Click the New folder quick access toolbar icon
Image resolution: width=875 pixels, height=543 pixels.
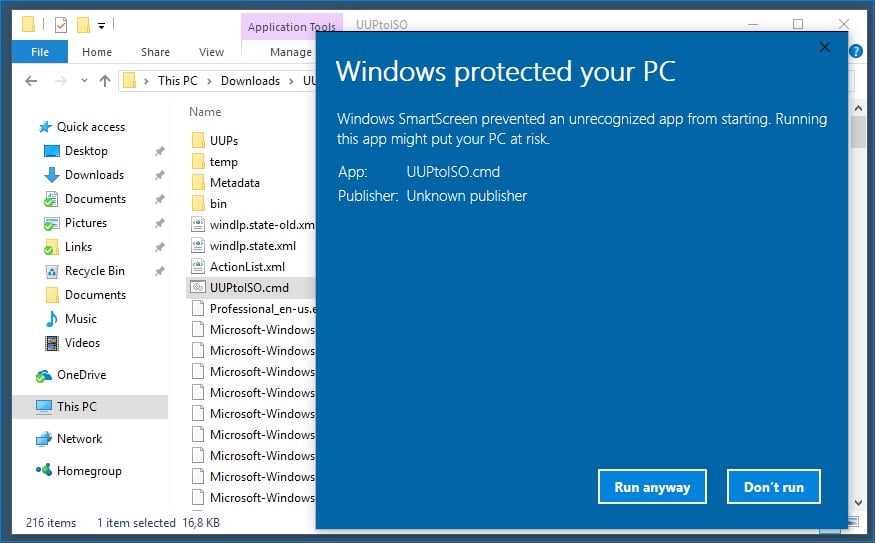[83, 25]
